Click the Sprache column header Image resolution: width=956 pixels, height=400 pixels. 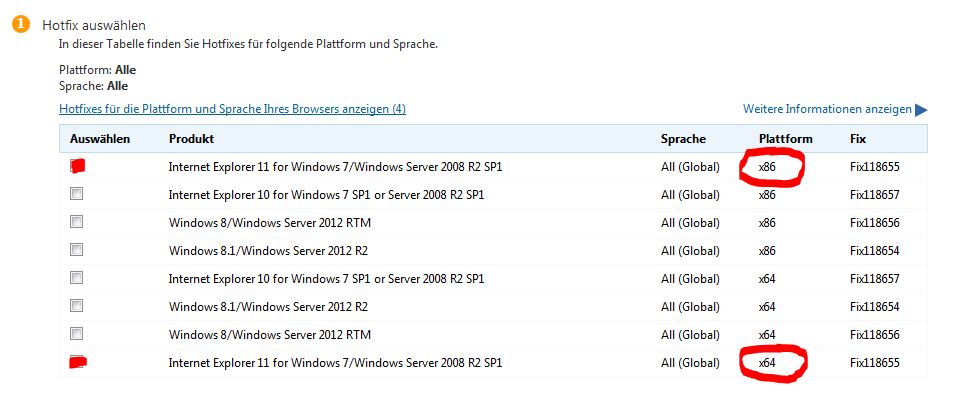tap(683, 138)
